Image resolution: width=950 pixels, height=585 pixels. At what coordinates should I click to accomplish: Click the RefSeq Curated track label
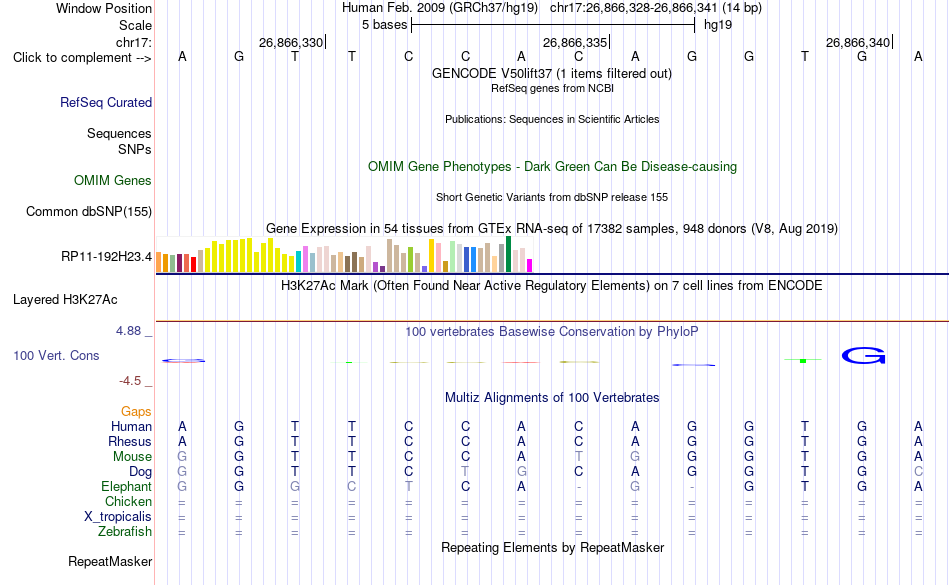[x=106, y=102]
